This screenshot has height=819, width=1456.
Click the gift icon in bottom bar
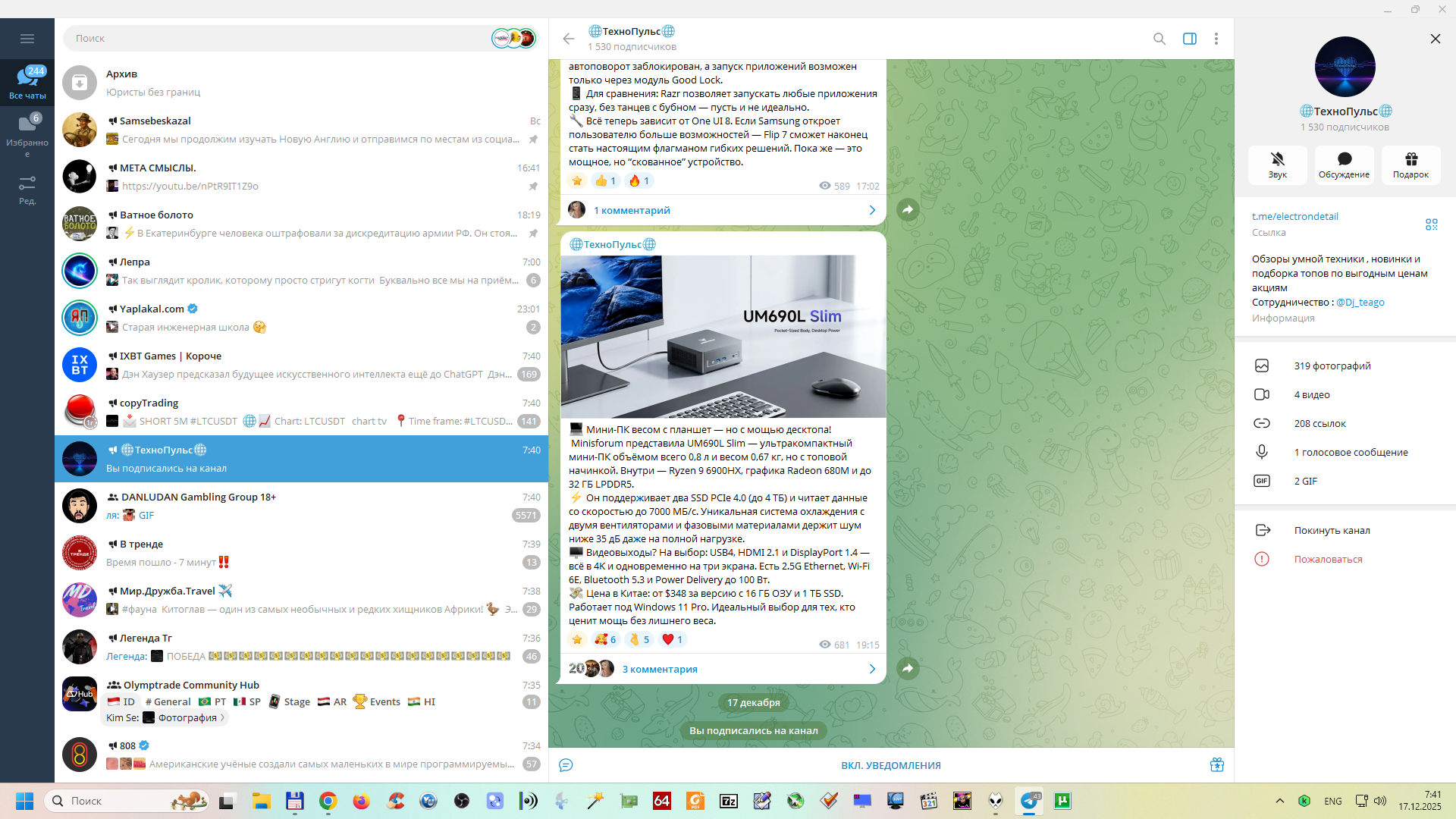(x=1216, y=765)
